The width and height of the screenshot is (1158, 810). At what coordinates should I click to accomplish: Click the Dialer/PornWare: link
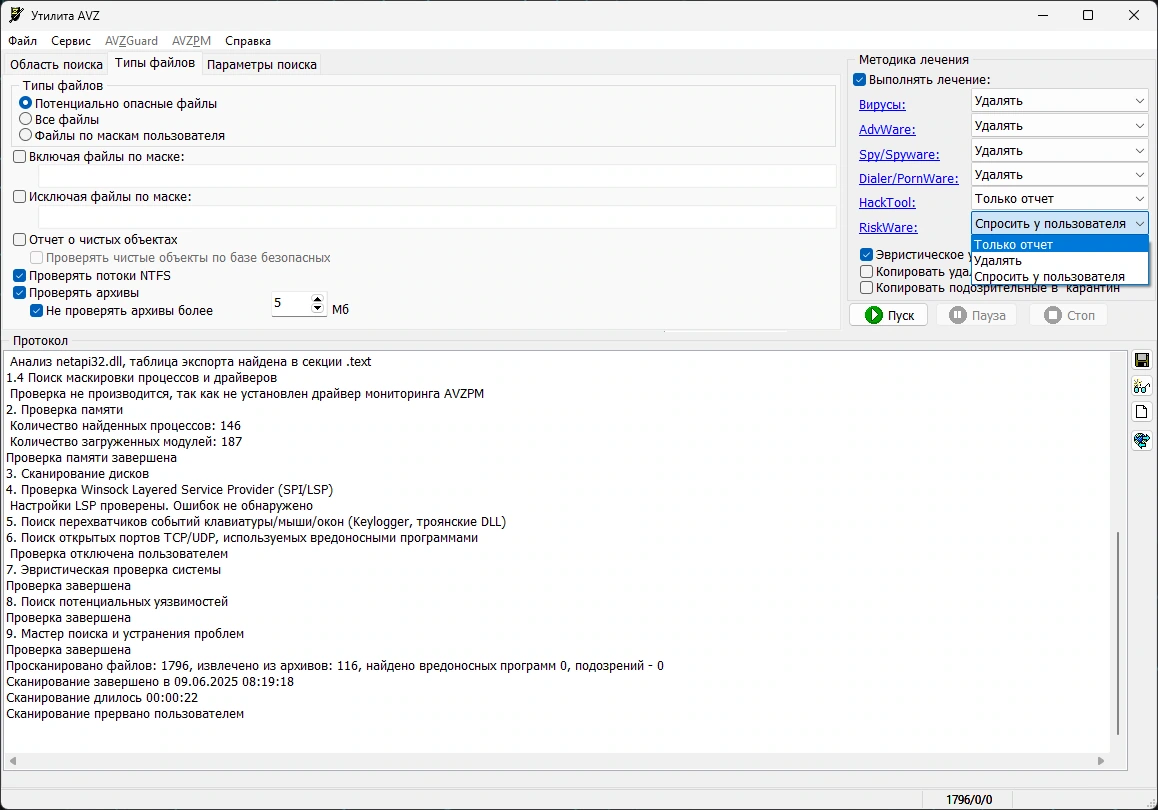[908, 179]
